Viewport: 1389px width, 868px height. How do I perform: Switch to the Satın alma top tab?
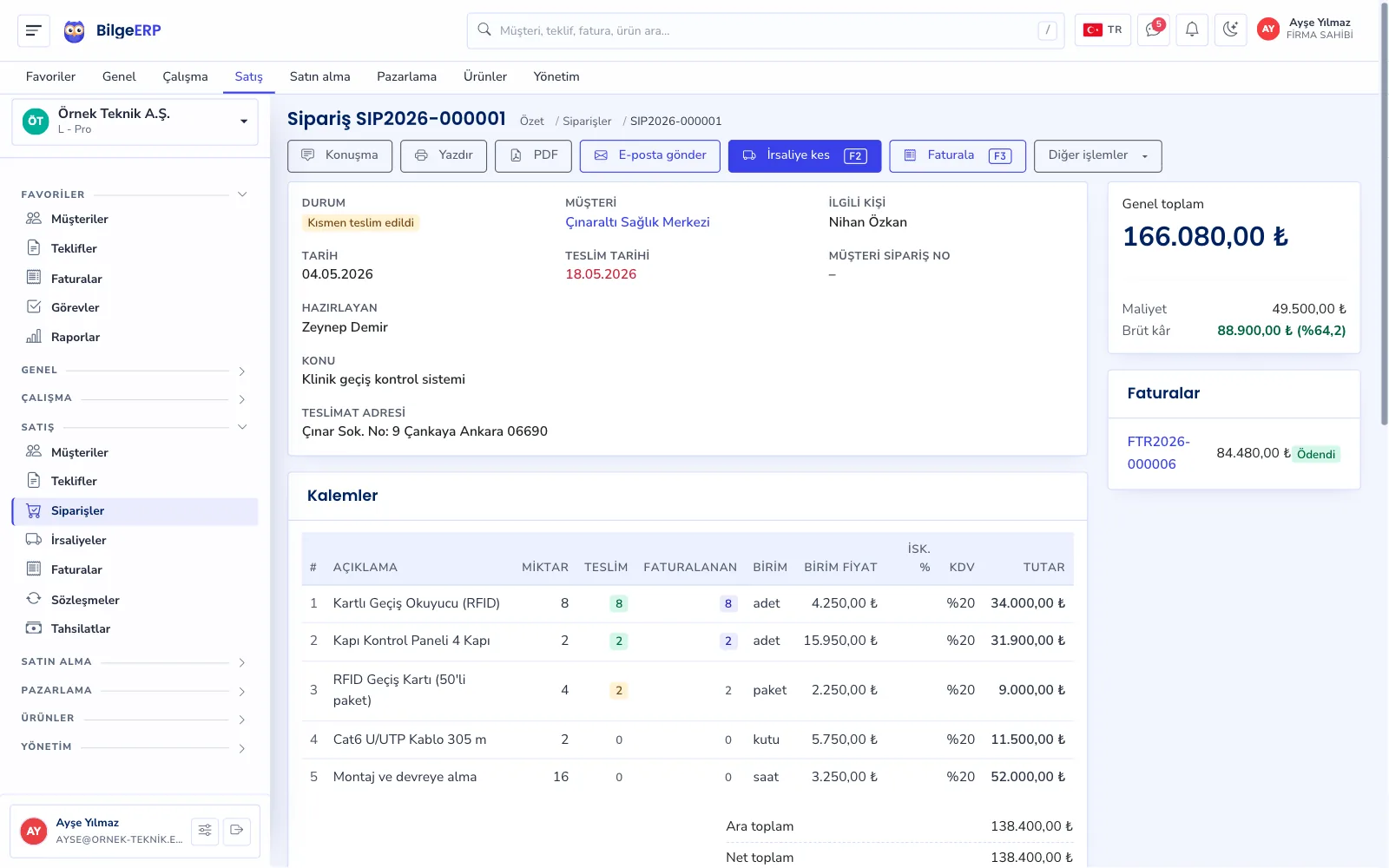320,76
